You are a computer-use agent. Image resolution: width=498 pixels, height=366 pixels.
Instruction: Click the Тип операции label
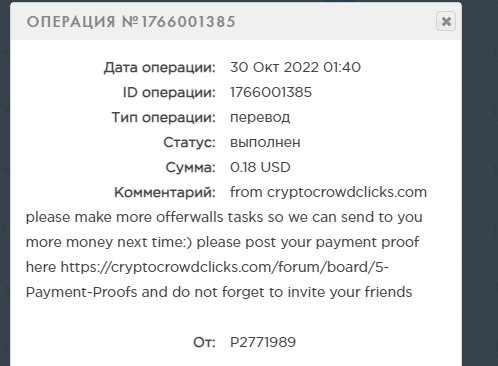tap(164, 117)
